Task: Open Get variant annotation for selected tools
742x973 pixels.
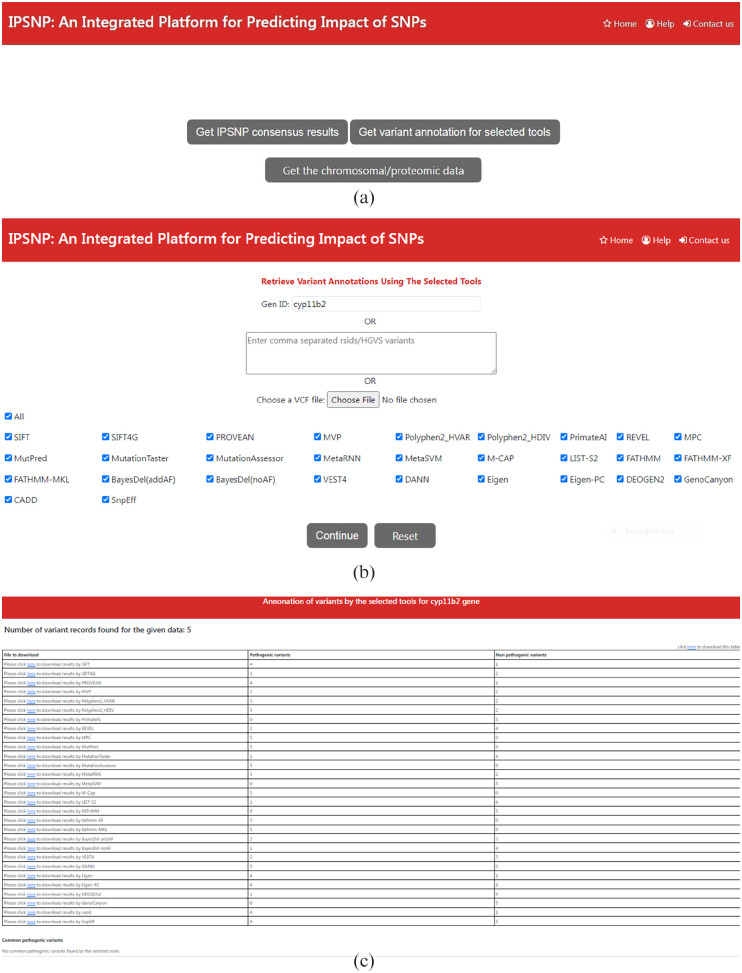Action: point(454,132)
